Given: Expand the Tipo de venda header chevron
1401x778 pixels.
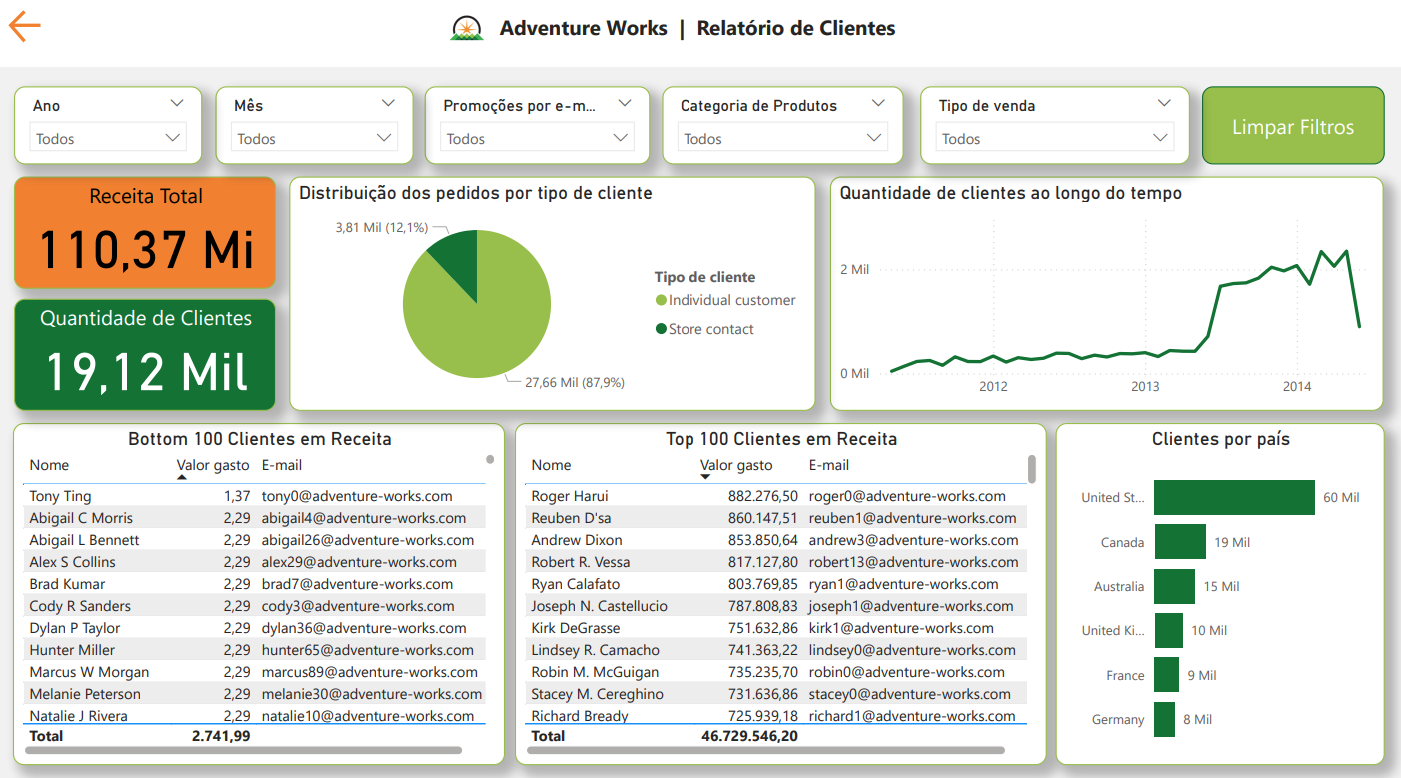Looking at the screenshot, I should [1164, 103].
